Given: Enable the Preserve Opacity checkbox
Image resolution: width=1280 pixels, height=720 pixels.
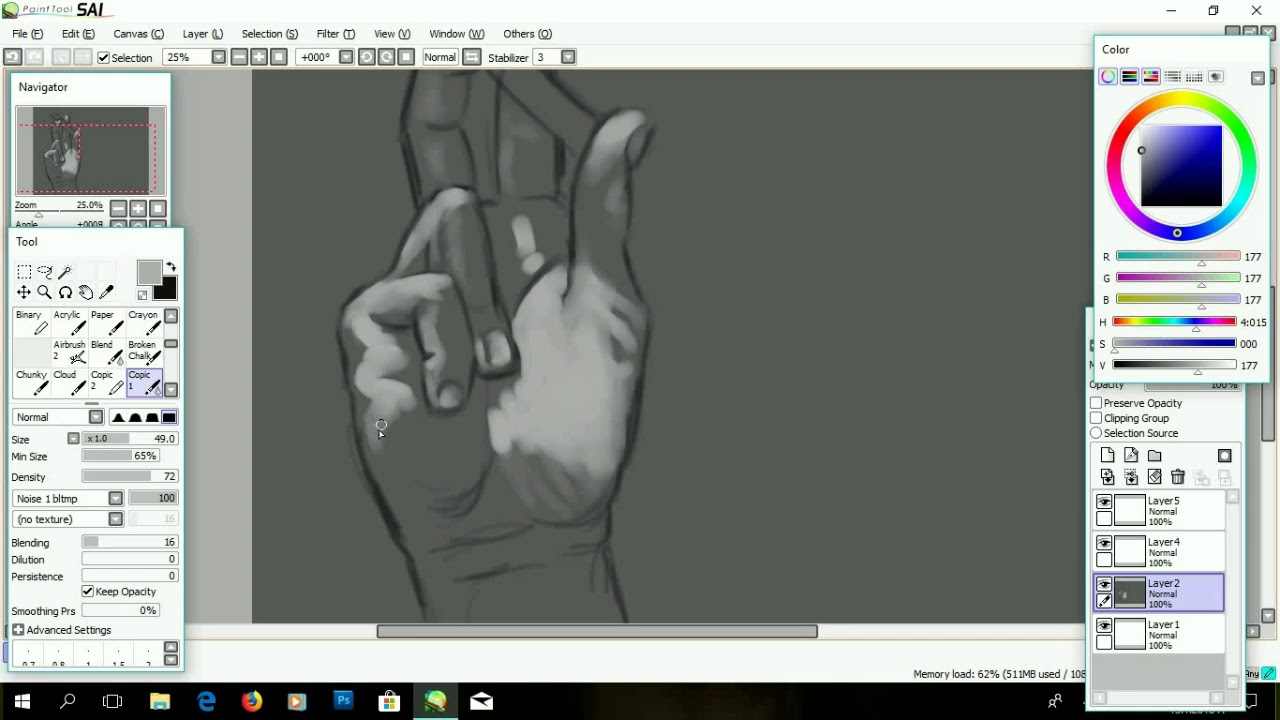Looking at the screenshot, I should [1096, 403].
